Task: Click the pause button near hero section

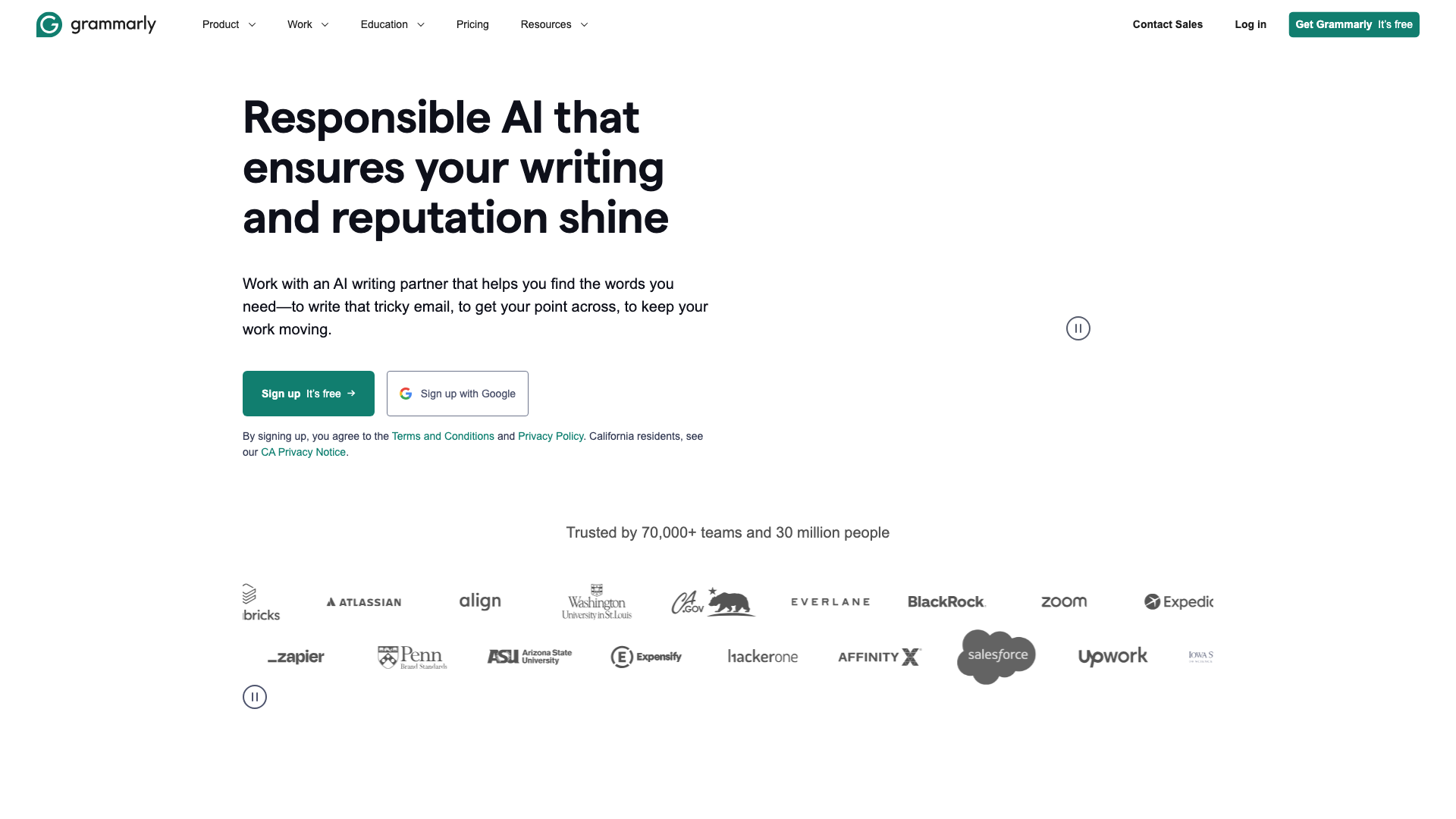Action: point(1078,328)
